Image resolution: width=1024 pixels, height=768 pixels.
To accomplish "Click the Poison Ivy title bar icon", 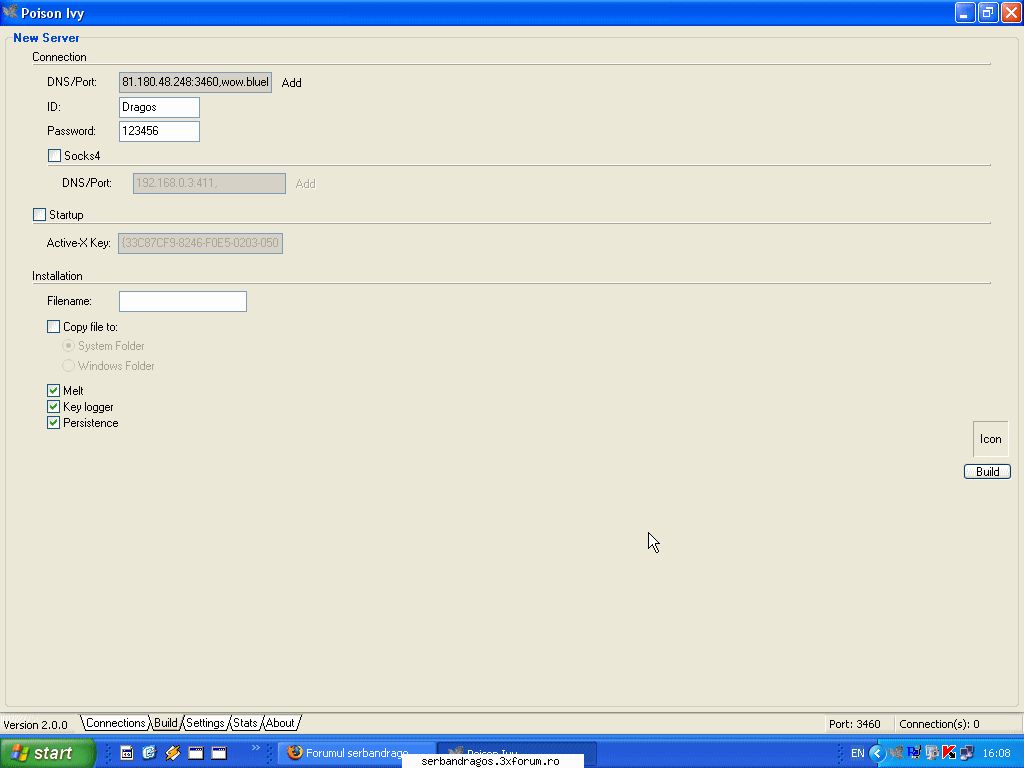I will coord(10,12).
